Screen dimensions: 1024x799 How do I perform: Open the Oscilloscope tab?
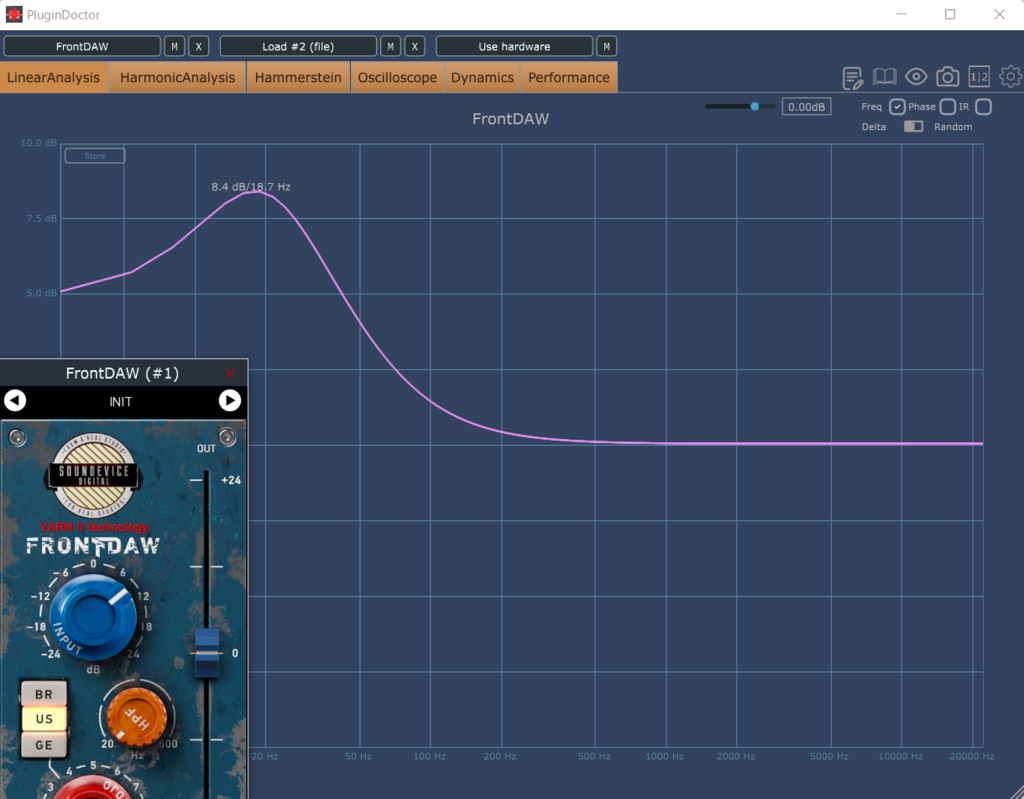point(397,77)
